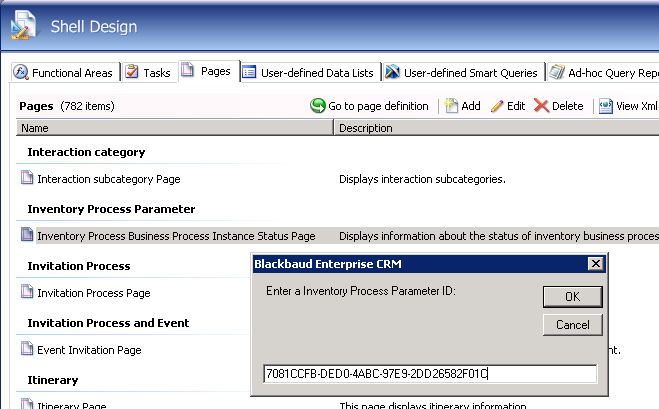The image size is (659, 409).
Task: Click the Interaction subcategory Page row icon
Action: (27, 177)
